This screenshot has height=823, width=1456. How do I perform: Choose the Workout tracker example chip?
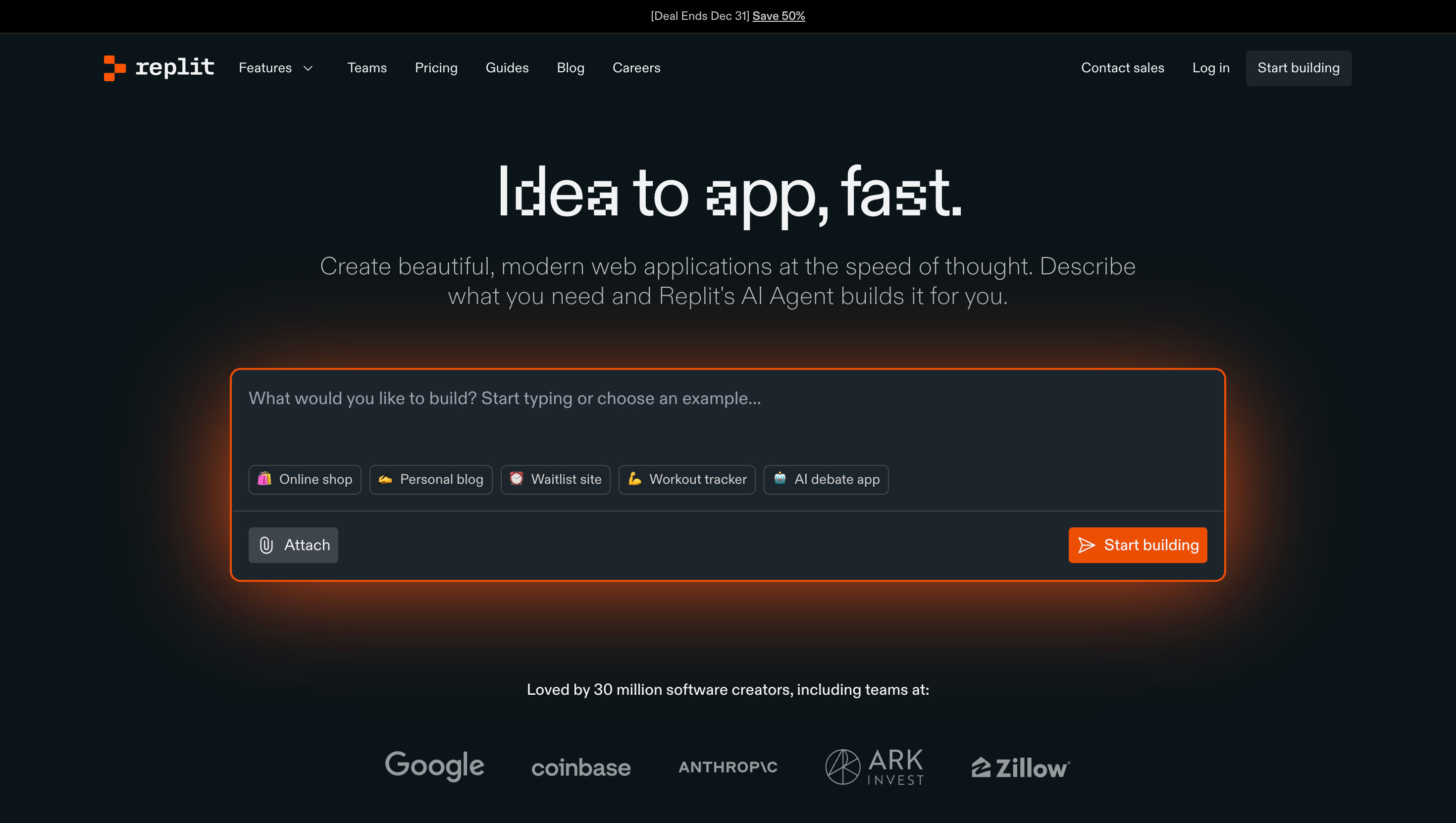(687, 479)
